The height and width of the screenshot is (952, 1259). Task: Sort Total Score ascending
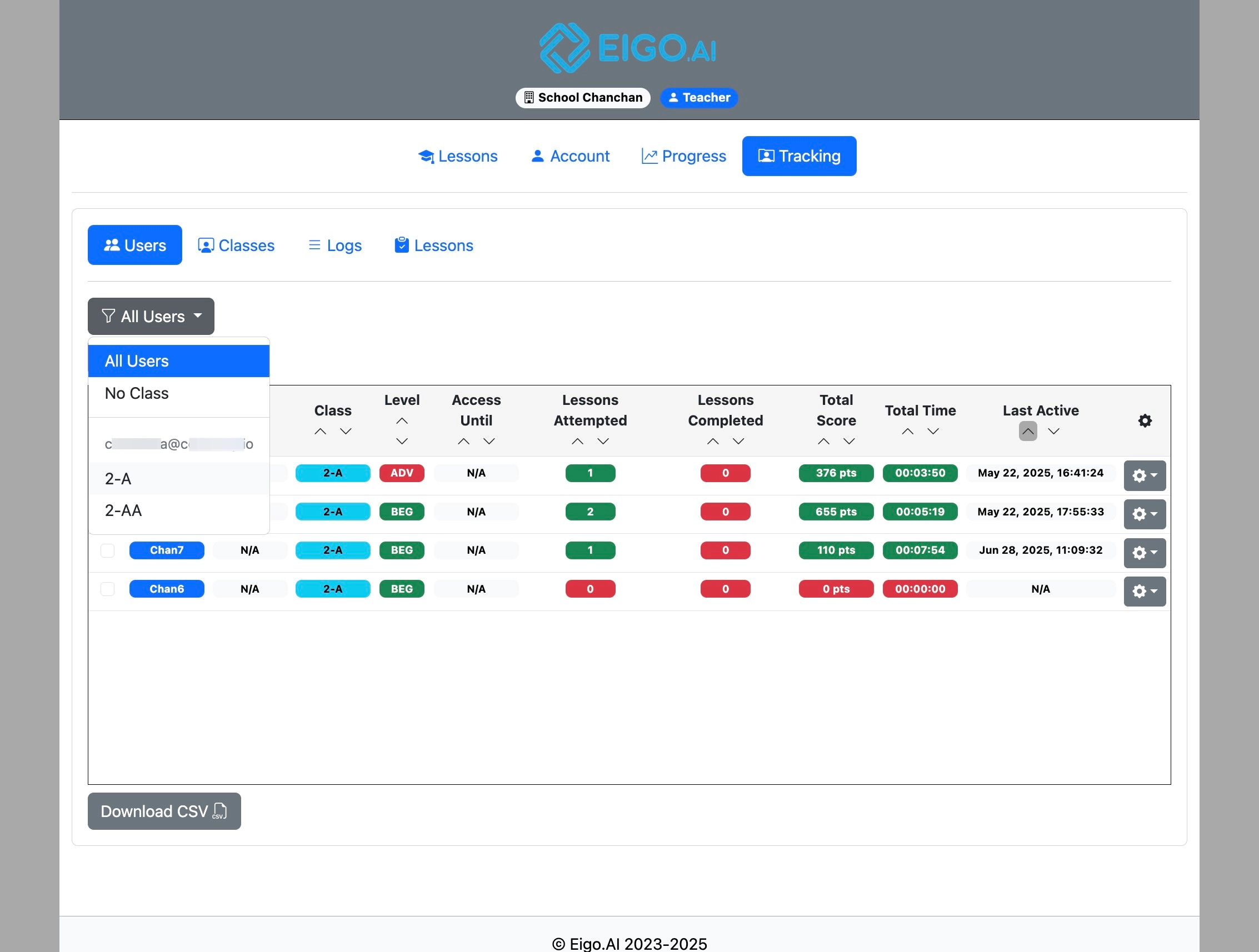pos(823,442)
